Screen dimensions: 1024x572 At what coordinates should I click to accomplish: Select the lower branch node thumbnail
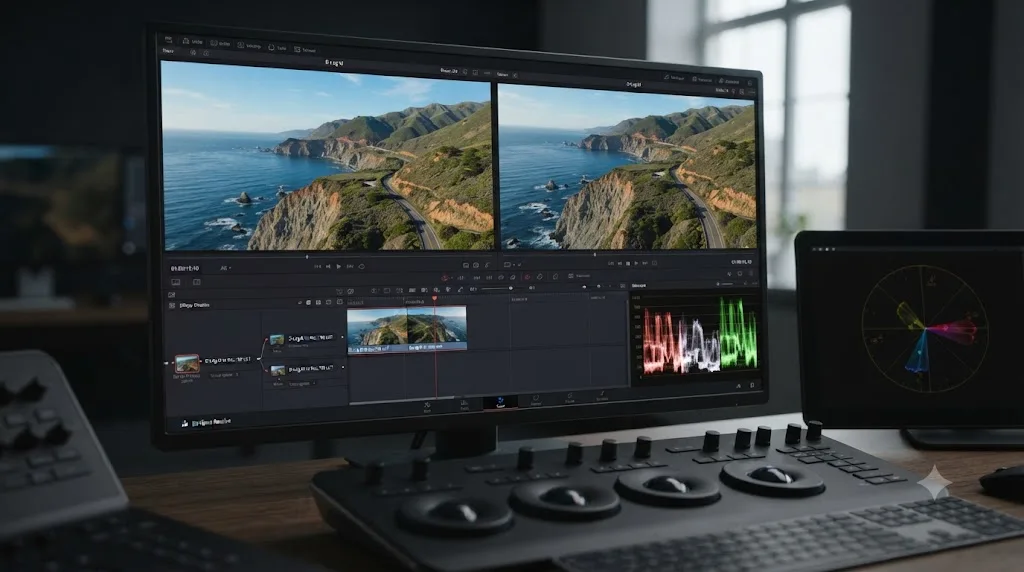278,370
